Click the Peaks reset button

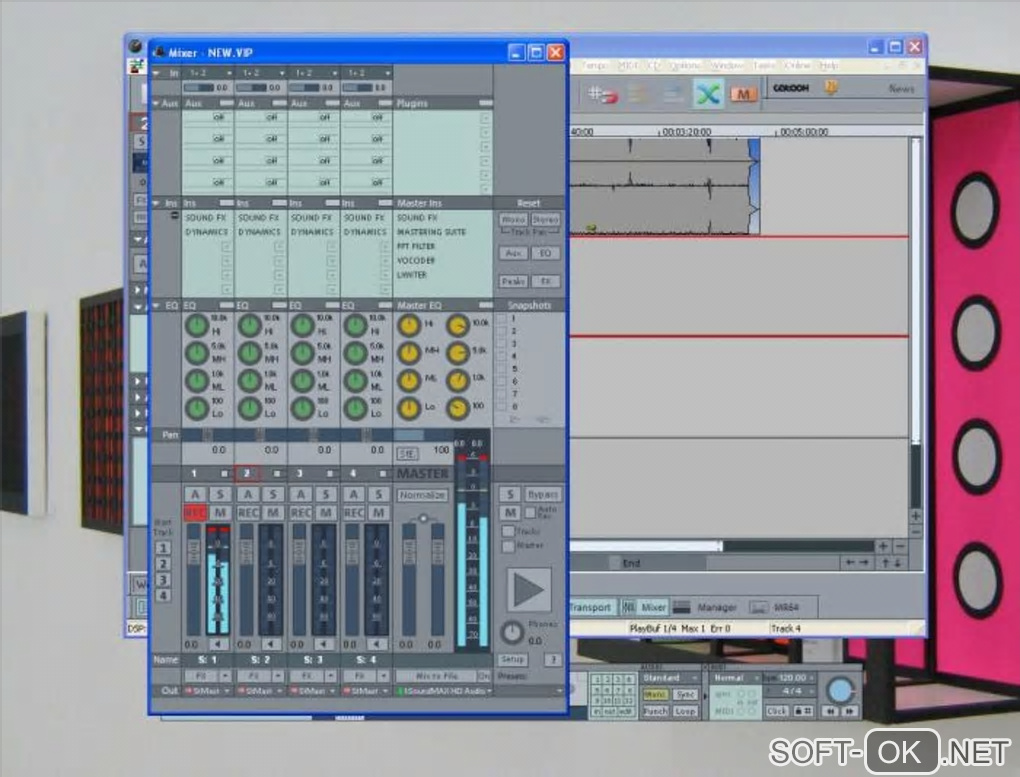click(513, 282)
